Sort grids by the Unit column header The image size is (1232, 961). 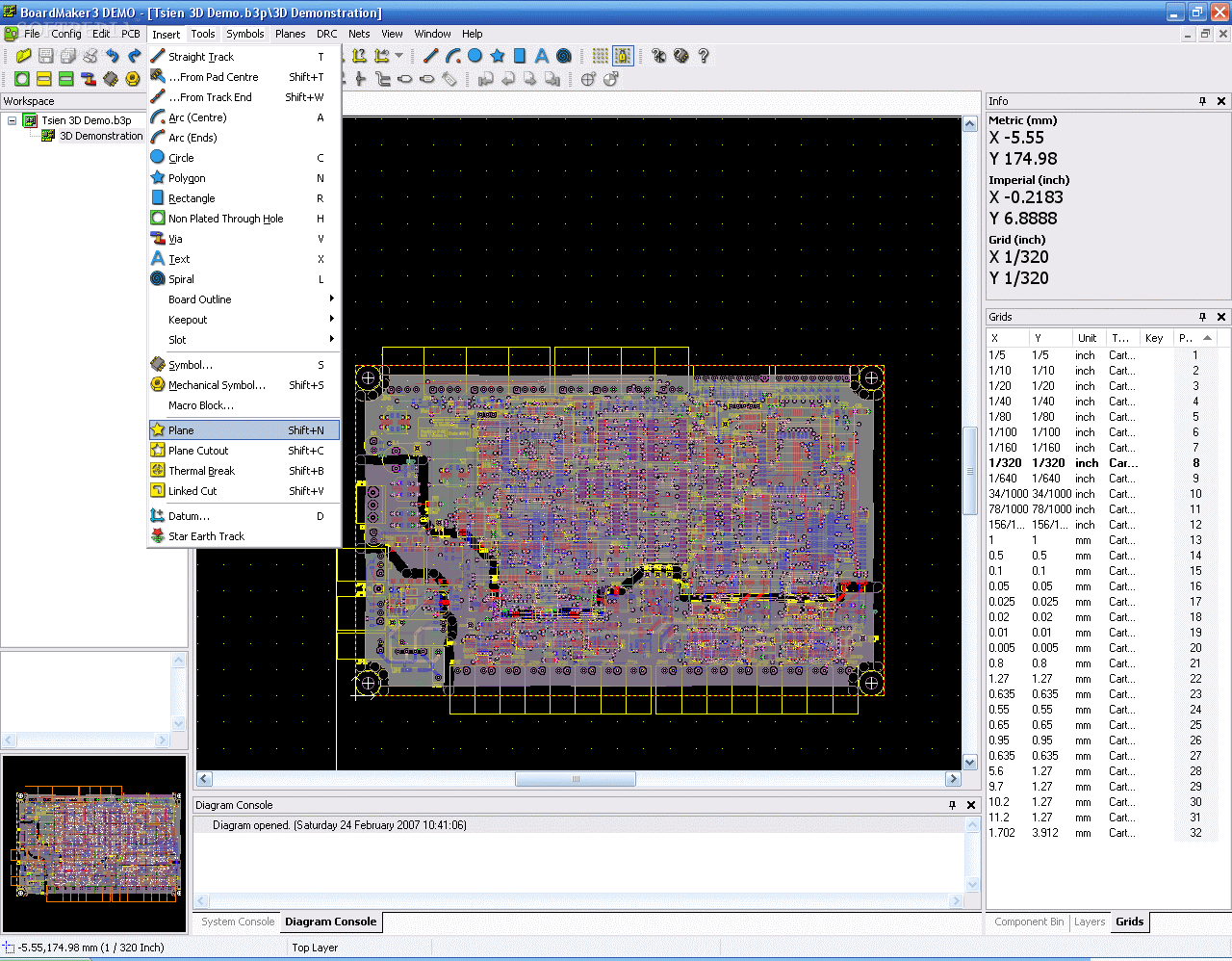click(x=1088, y=338)
